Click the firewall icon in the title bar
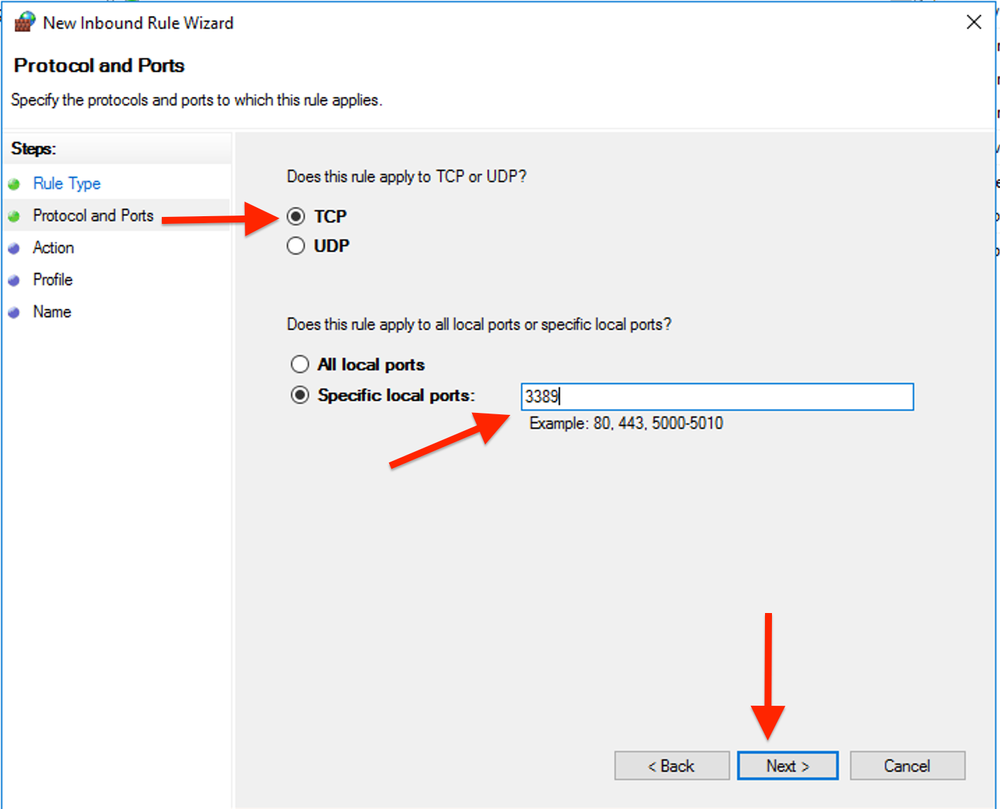This screenshot has height=809, width=1000. 22,21
